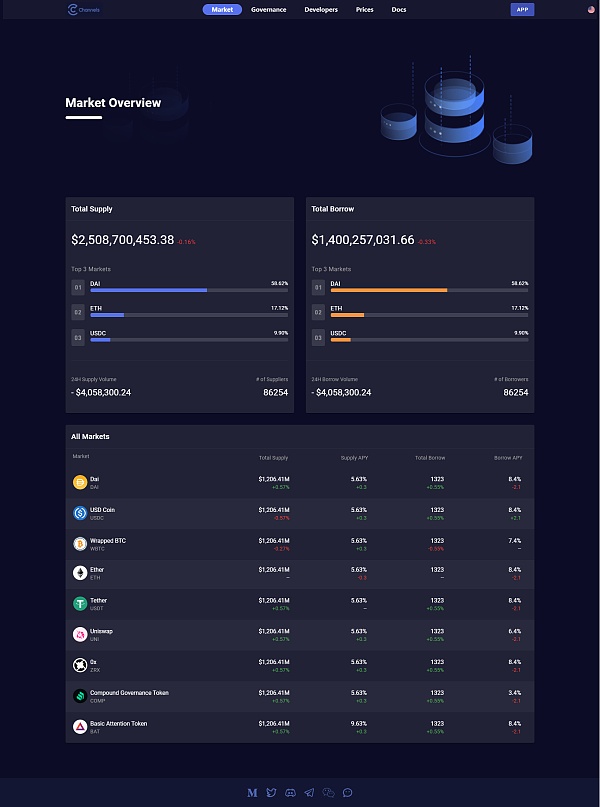This screenshot has height=807, width=600.
Task: Click the Basic Attention Token icon
Action: [80, 726]
